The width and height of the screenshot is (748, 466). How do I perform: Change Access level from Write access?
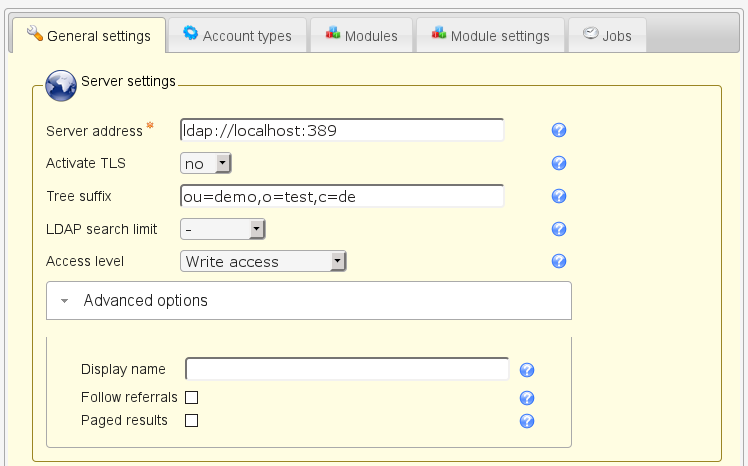263,261
